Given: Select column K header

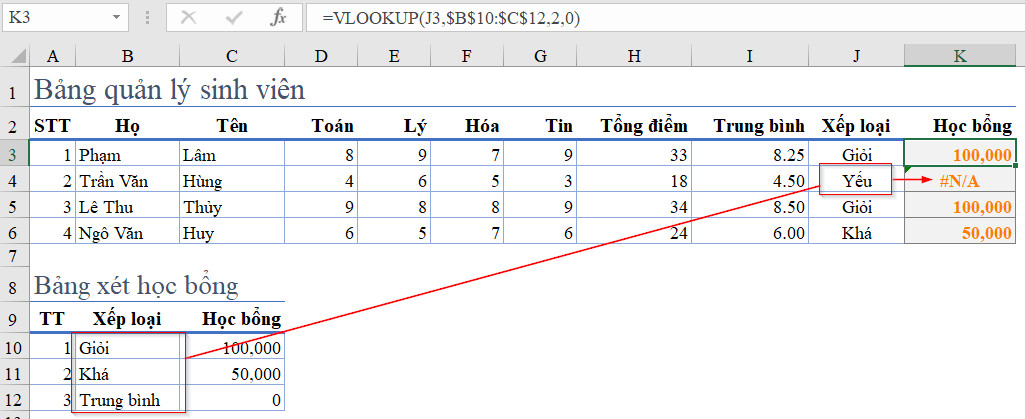Looking at the screenshot, I should tap(960, 56).
